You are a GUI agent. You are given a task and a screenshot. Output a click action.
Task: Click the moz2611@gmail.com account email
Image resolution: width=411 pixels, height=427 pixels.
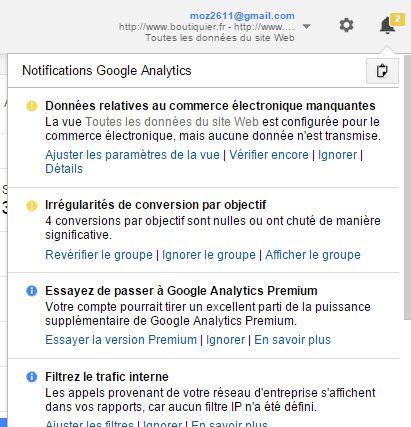click(x=242, y=16)
